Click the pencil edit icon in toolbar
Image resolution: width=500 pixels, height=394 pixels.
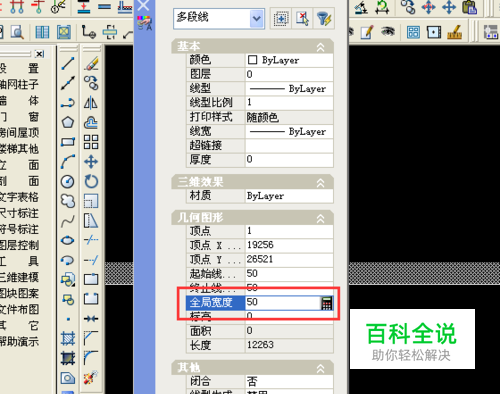click(x=367, y=32)
